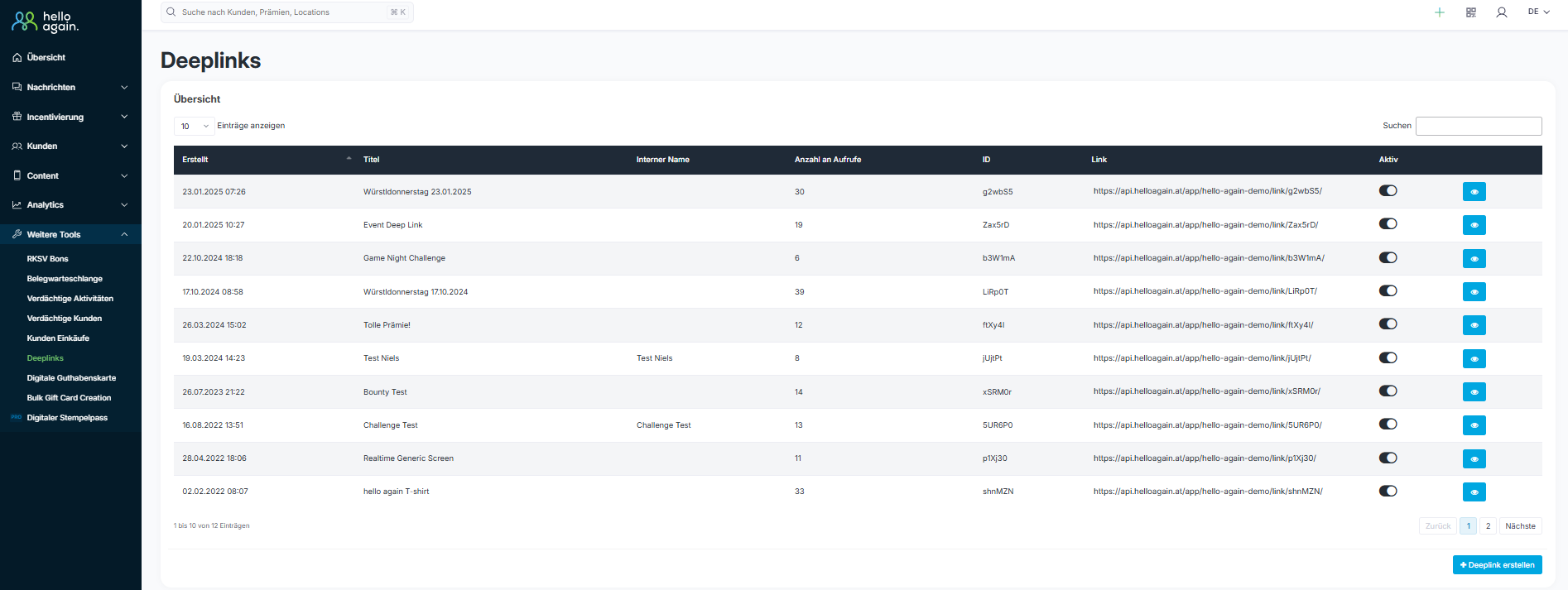View the Challenge Test eye button

click(x=1474, y=425)
